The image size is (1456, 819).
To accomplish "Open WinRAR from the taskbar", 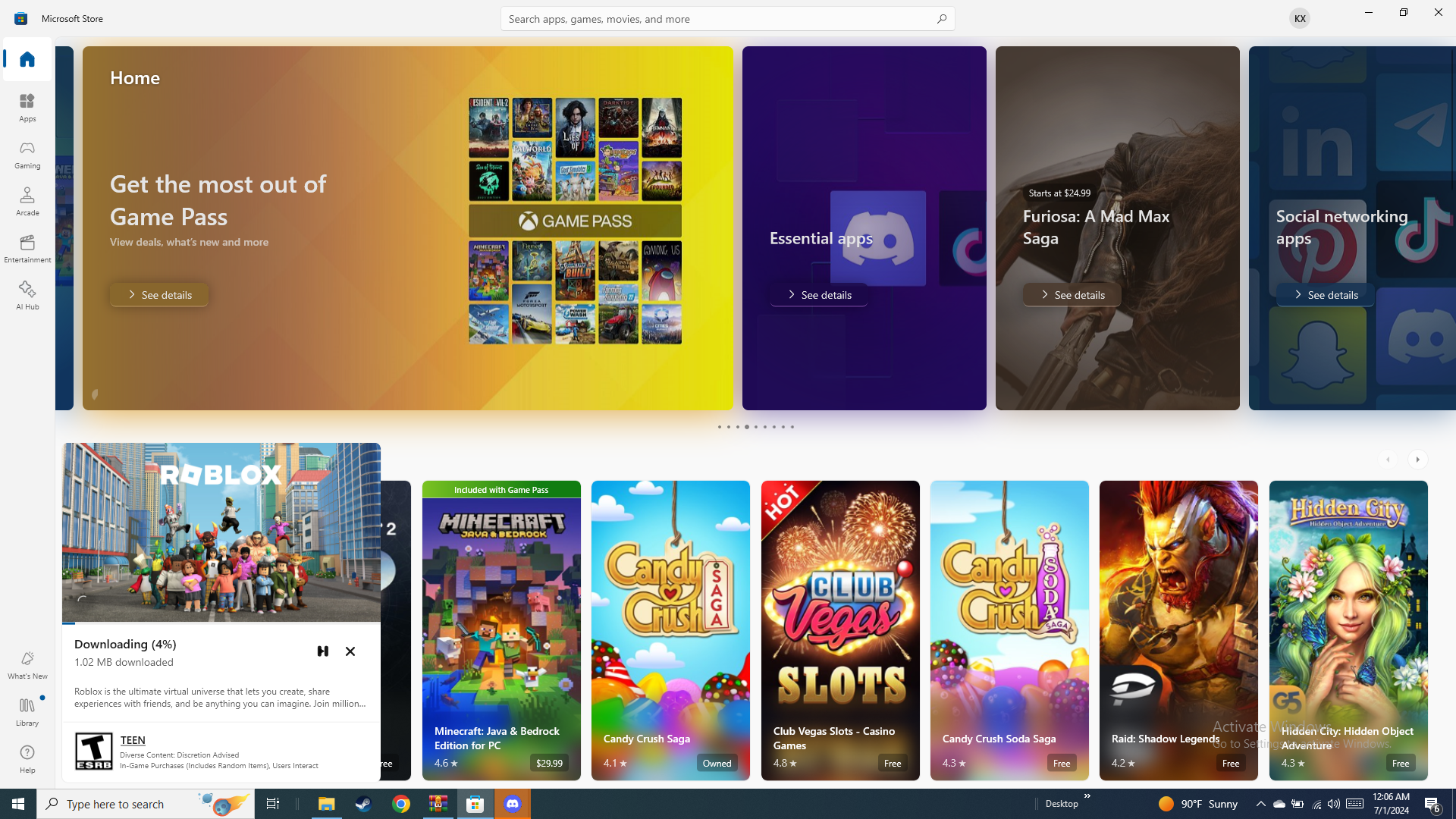I will click(438, 804).
